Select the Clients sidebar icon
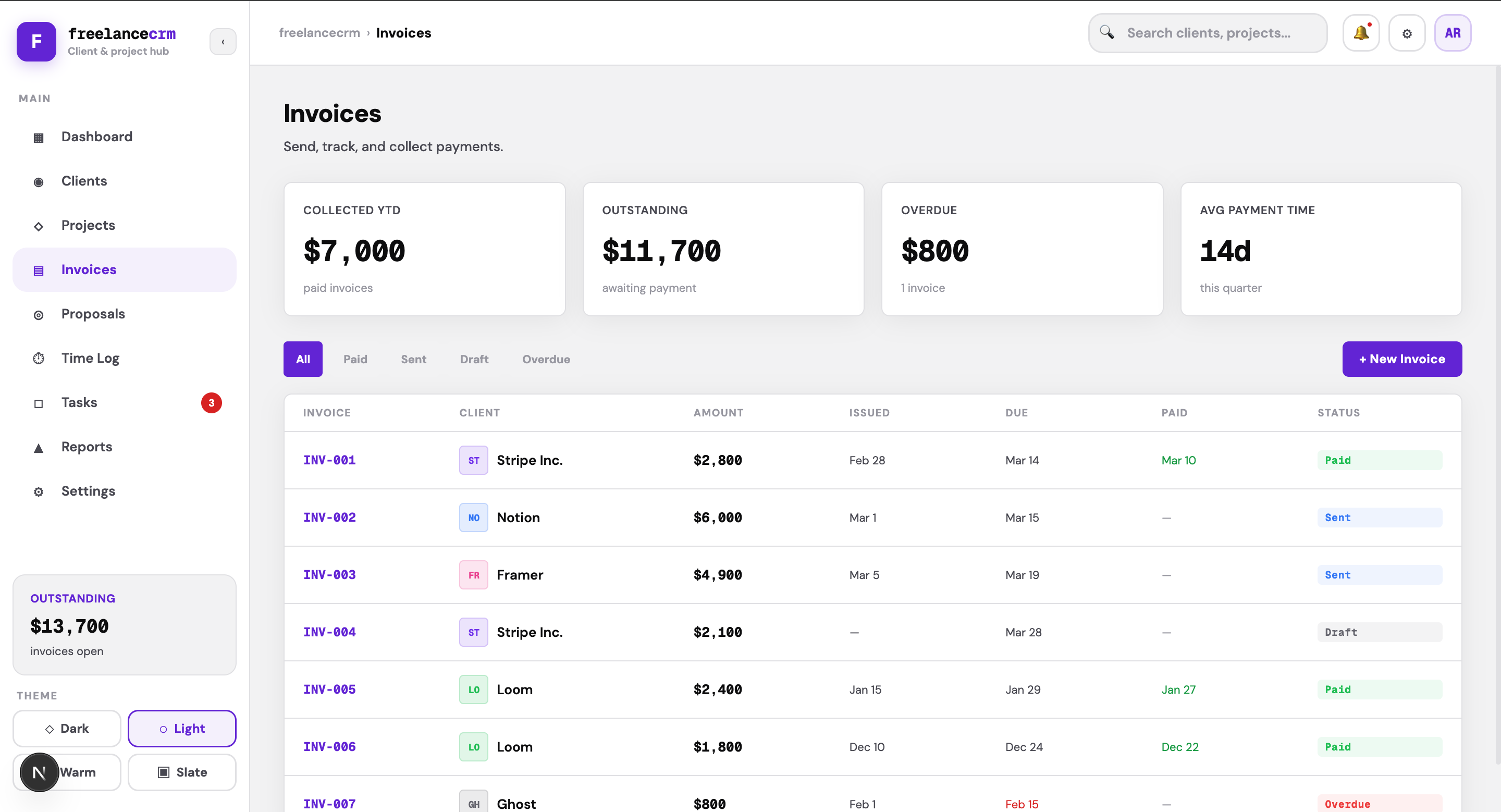 39,181
